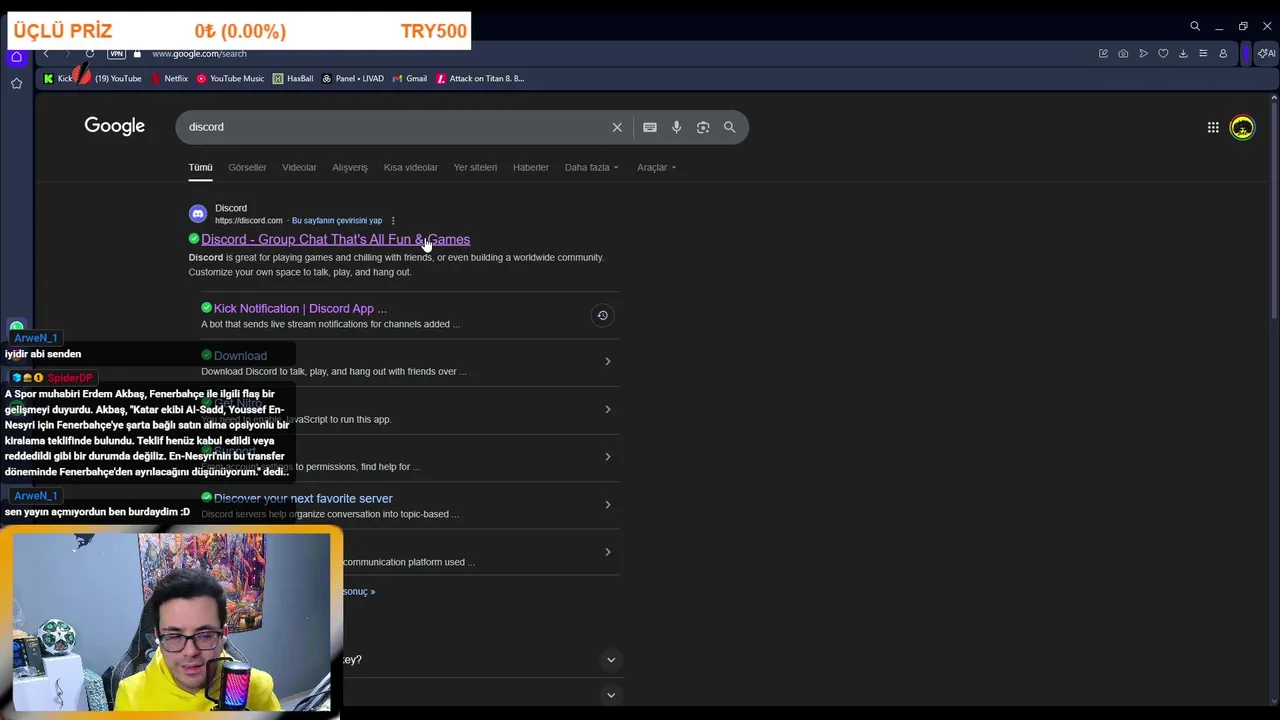Click the page vertical scrollbar
The width and height of the screenshot is (1280, 720).
(x=1274, y=210)
